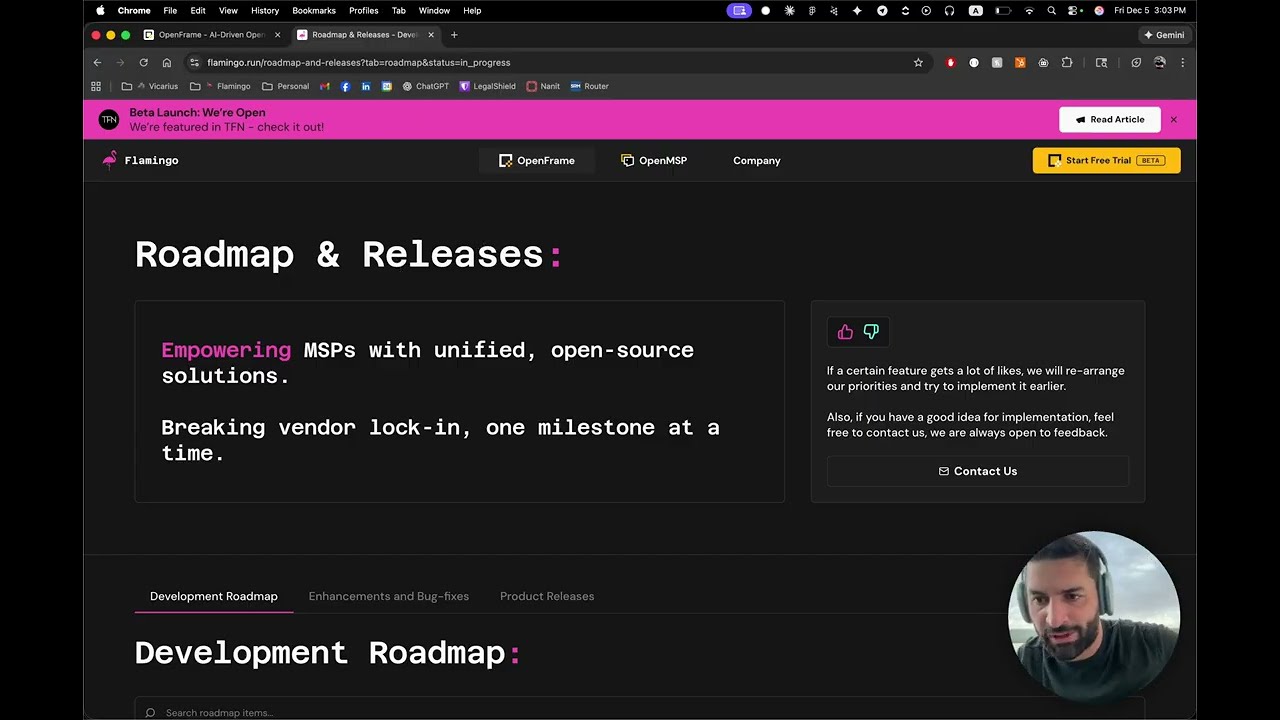
Task: Open the Chrome three-dot menu
Action: coord(1182,62)
